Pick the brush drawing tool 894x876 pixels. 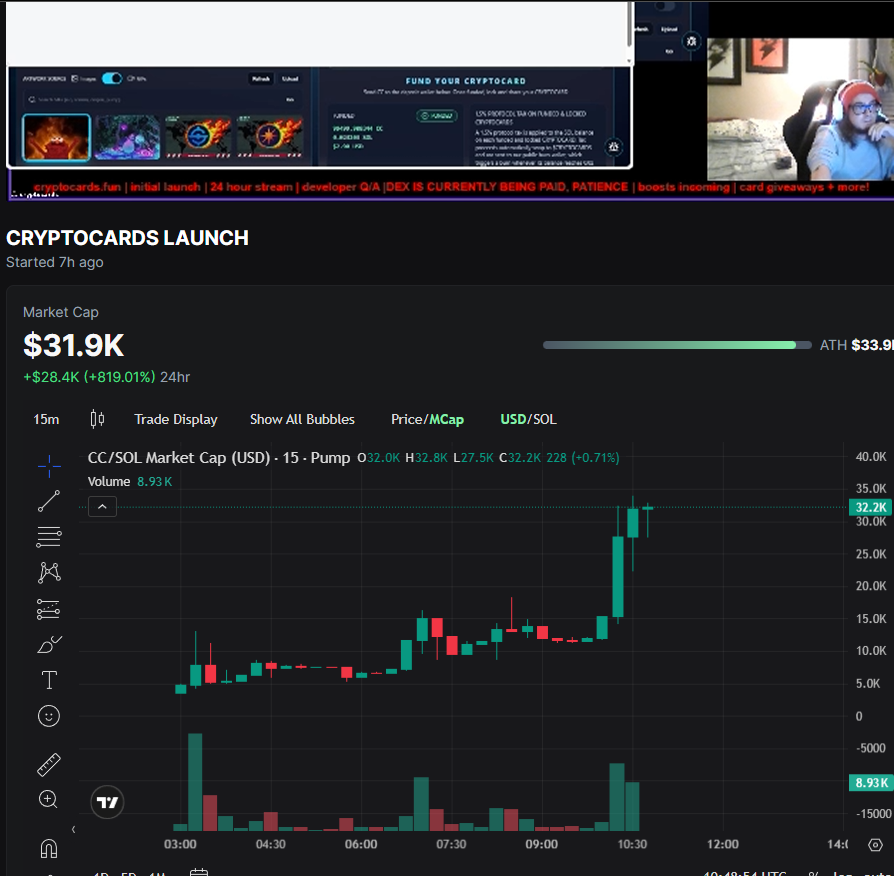pos(49,644)
